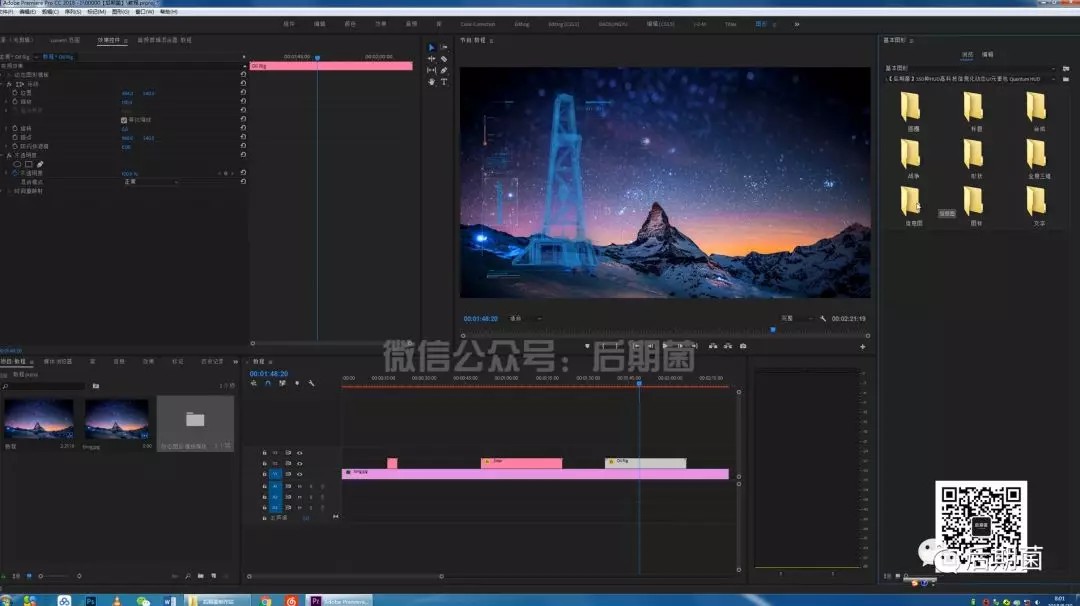Viewport: 1080px width, 606px height.
Task: Switch to the Color Correction workspace tab
Action: [477, 22]
